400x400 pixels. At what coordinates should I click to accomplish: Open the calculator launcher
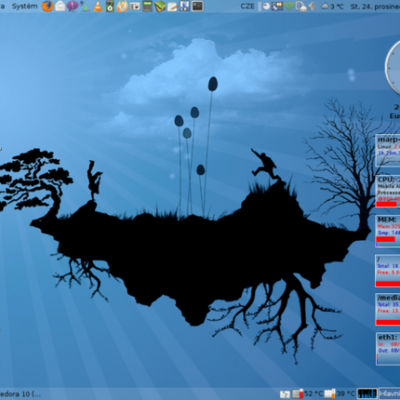coord(147,6)
